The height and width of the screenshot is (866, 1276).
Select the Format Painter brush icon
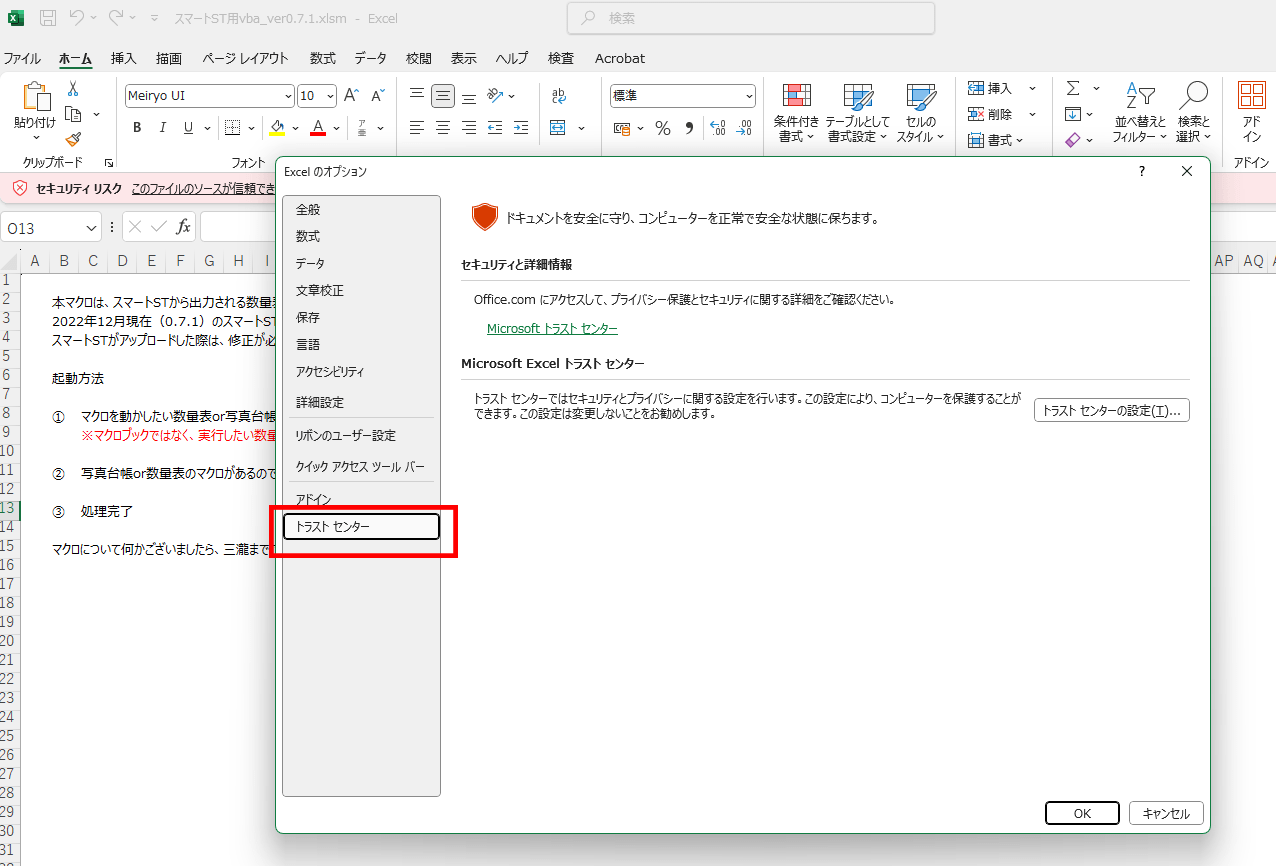pos(73,140)
